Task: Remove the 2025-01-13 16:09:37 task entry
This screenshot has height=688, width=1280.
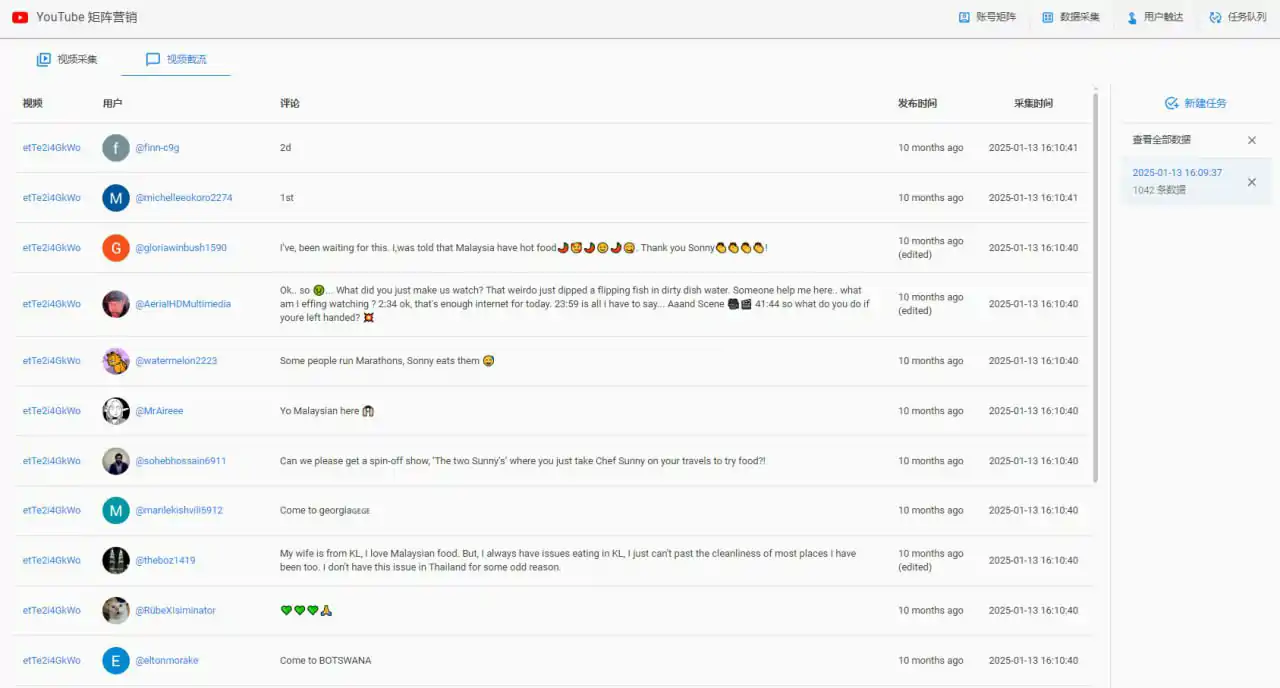Action: (x=1252, y=182)
